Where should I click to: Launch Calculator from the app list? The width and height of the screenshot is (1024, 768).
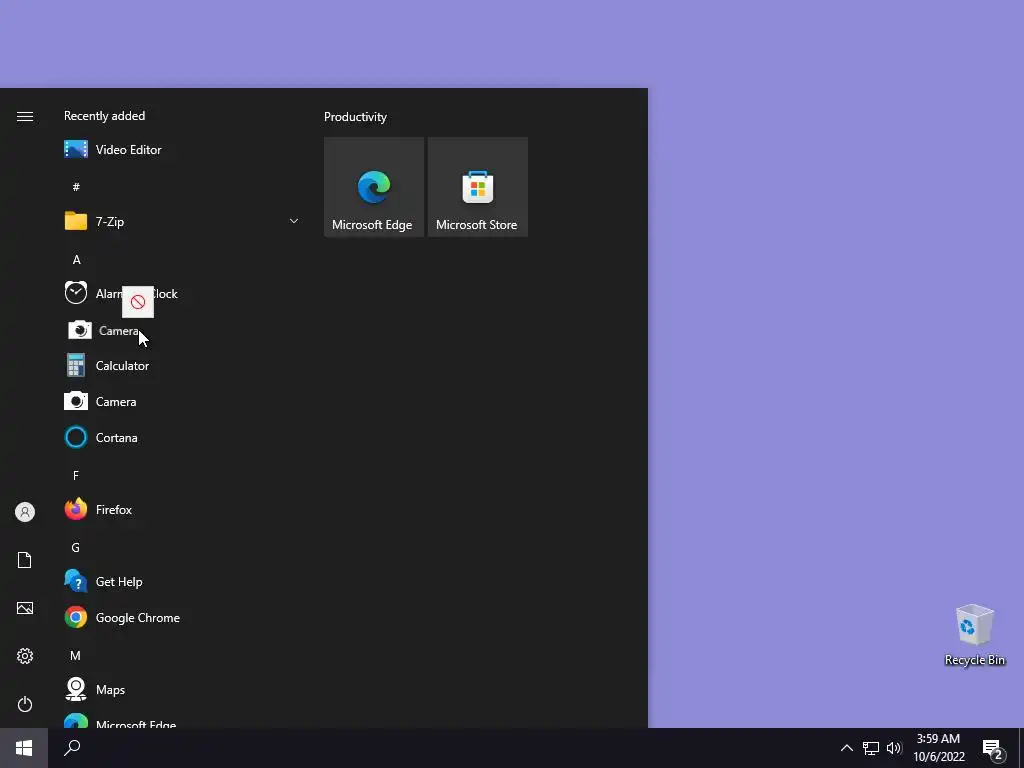point(182,366)
